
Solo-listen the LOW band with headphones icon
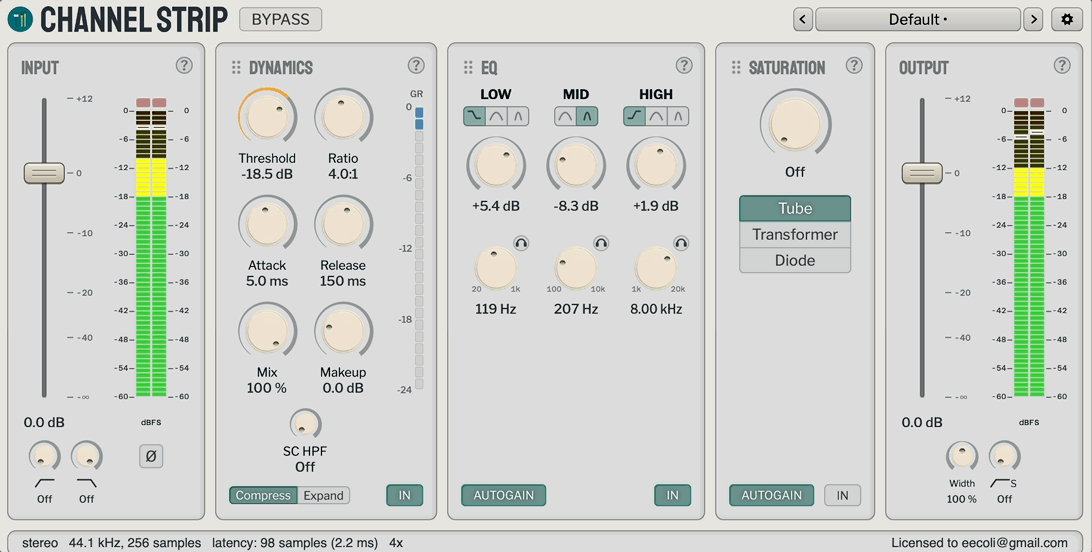pos(521,243)
